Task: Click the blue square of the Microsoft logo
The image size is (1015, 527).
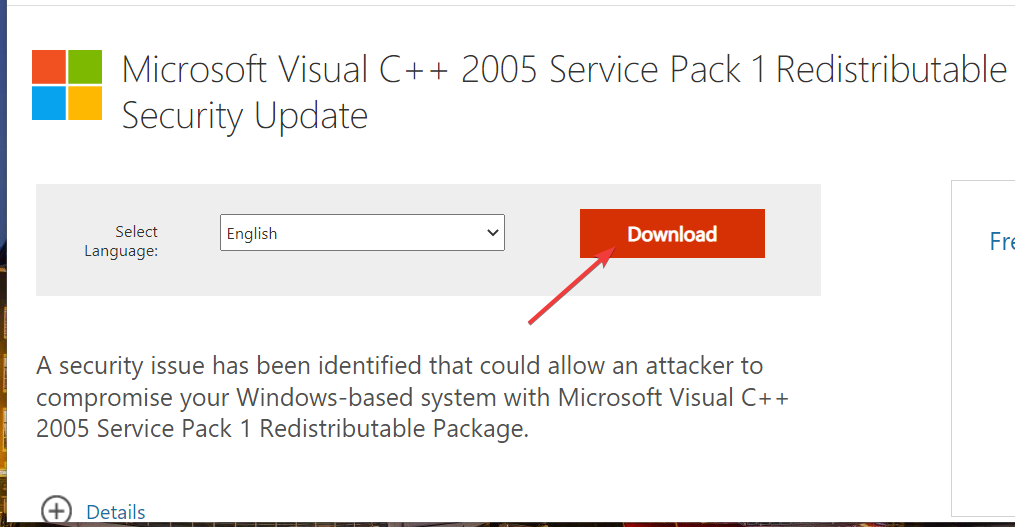Action: pos(49,102)
